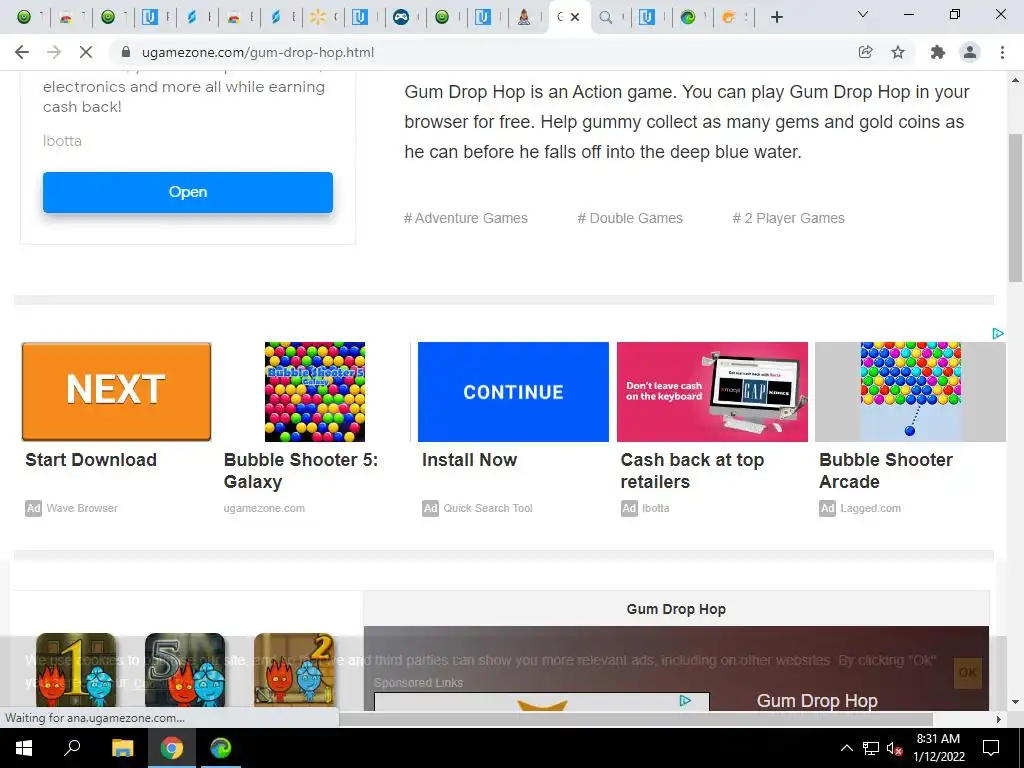
Task: Open the Bubble Shooter 5: Galaxy title
Action: (x=300, y=471)
